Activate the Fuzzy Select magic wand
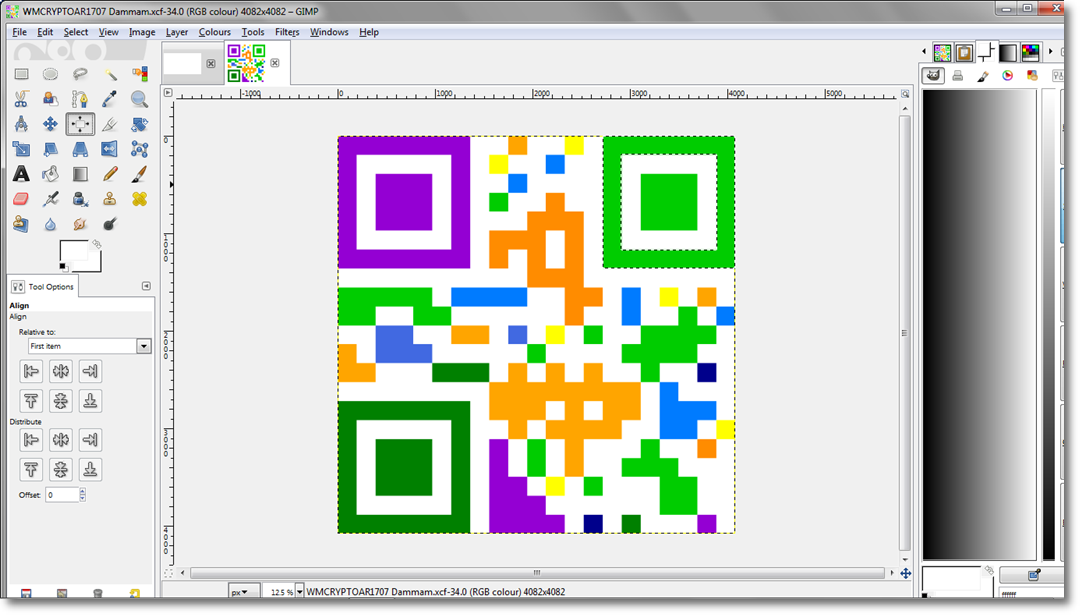Viewport: 1080px width, 615px height. (110, 74)
